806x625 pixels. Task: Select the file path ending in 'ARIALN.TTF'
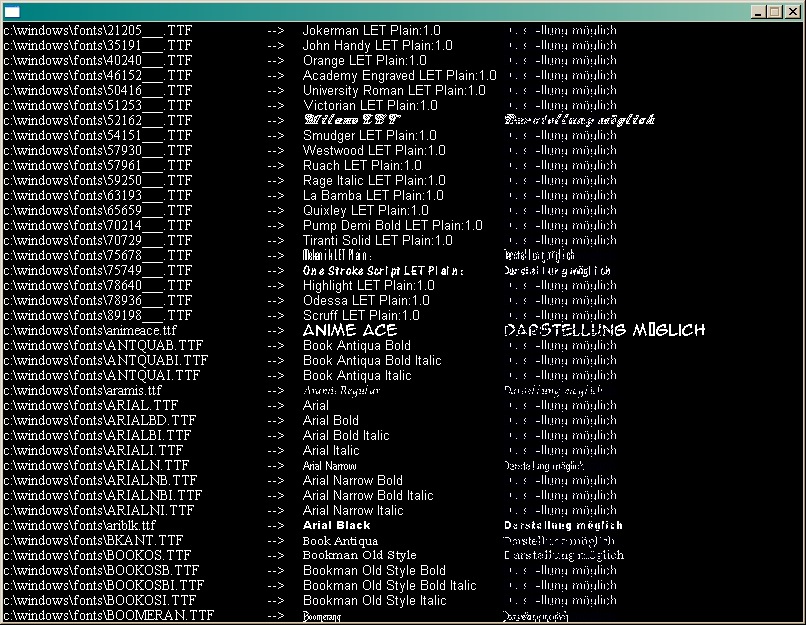click(x=96, y=466)
